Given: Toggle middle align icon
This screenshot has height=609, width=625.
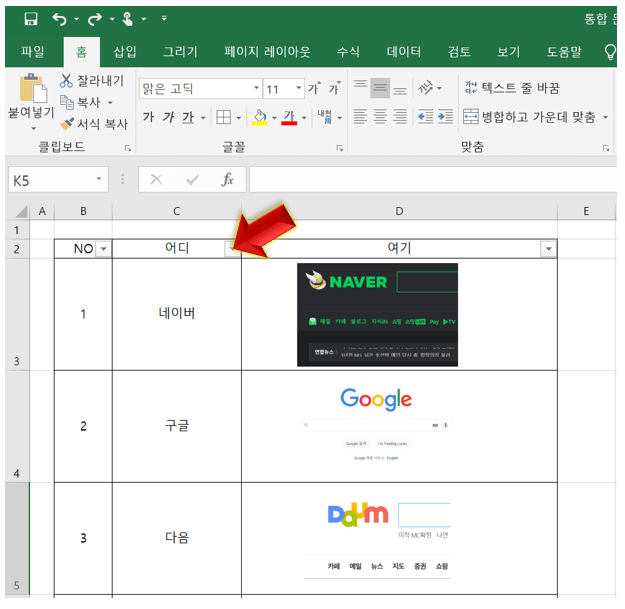Looking at the screenshot, I should coord(380,88).
